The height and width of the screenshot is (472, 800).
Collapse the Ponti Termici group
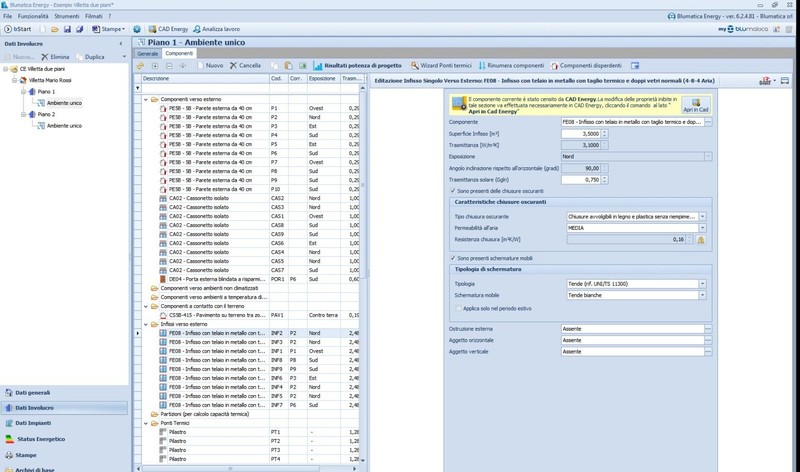point(146,424)
